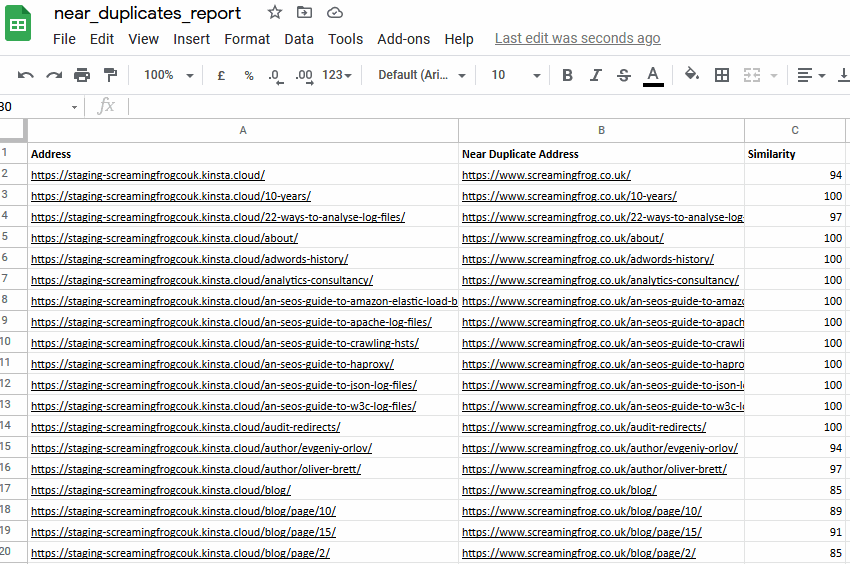Select the similarity cell in row 2
The width and height of the screenshot is (850, 564).
(795, 175)
